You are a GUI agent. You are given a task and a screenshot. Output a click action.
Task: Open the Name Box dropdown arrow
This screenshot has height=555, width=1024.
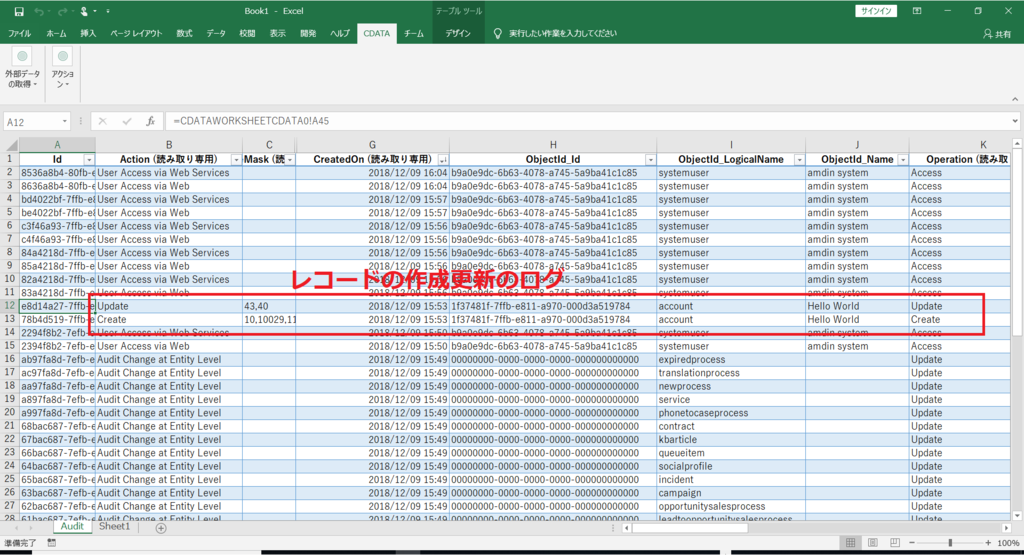tap(65, 121)
